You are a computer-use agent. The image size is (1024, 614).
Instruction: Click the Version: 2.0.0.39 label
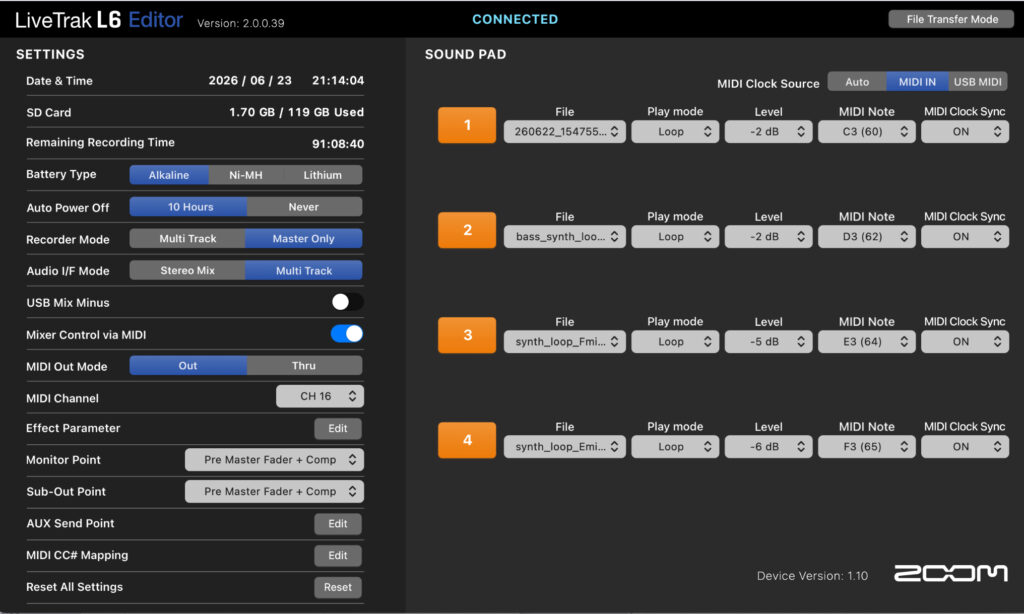pyautogui.click(x=241, y=23)
